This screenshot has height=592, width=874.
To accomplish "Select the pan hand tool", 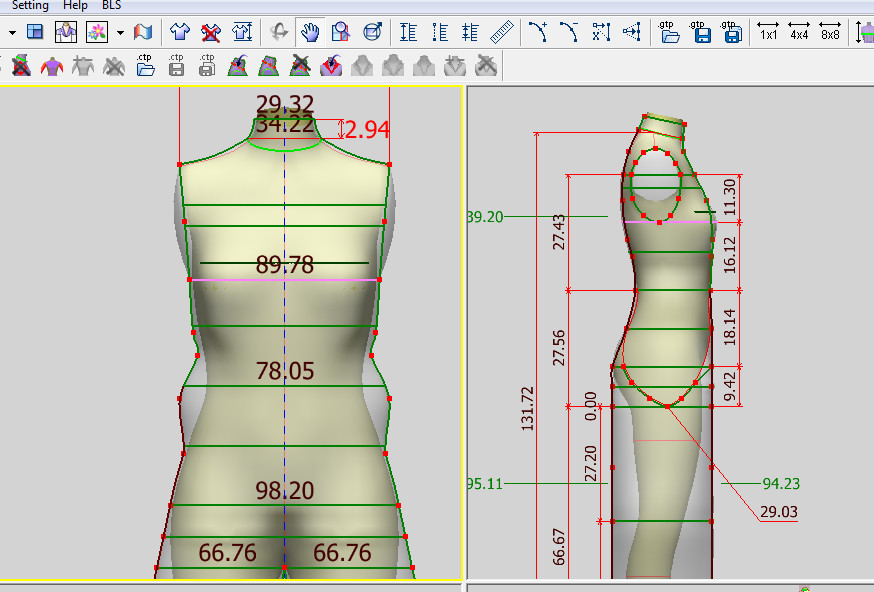I will [x=309, y=32].
